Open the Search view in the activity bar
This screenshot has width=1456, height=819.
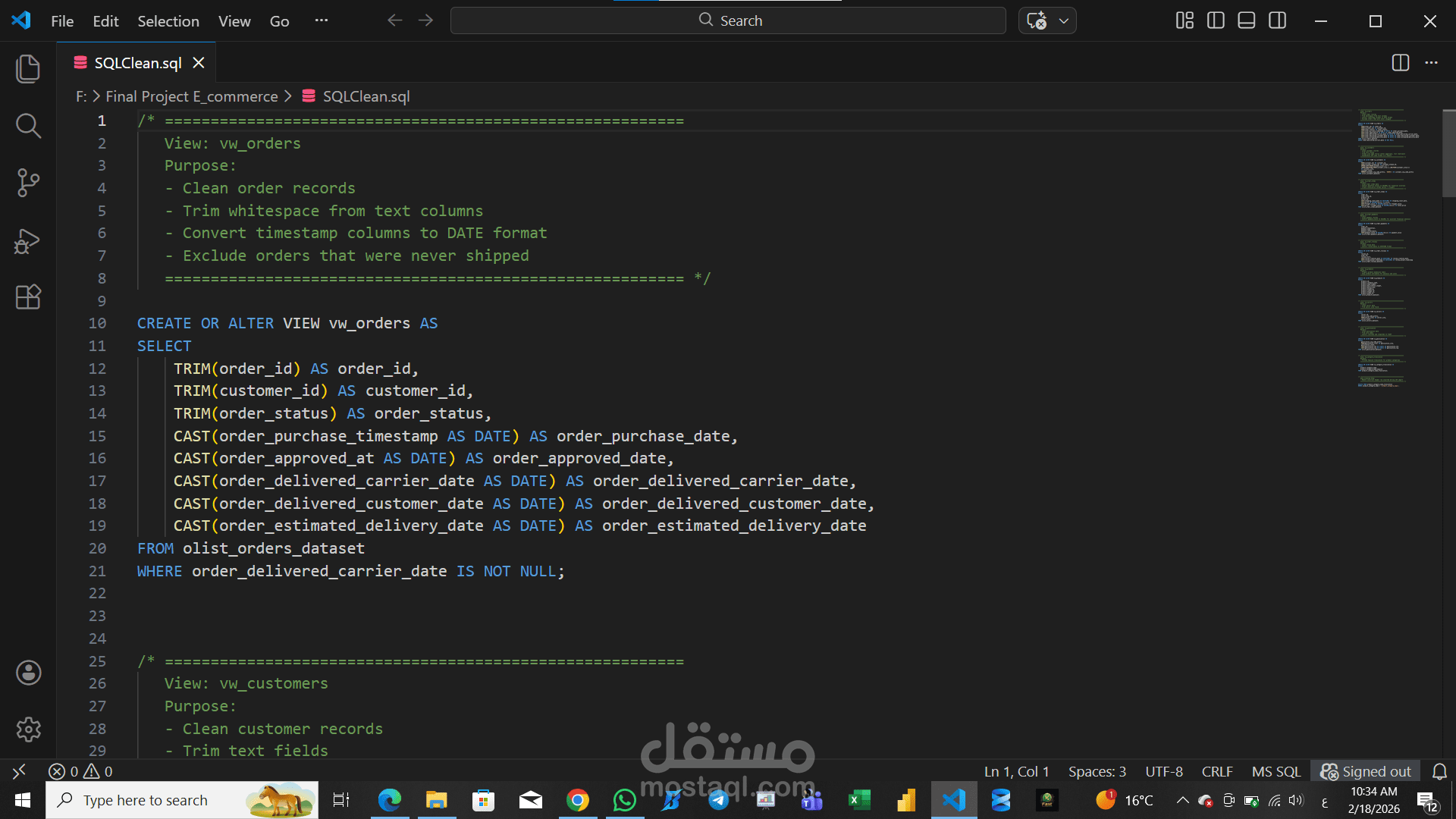pos(28,126)
